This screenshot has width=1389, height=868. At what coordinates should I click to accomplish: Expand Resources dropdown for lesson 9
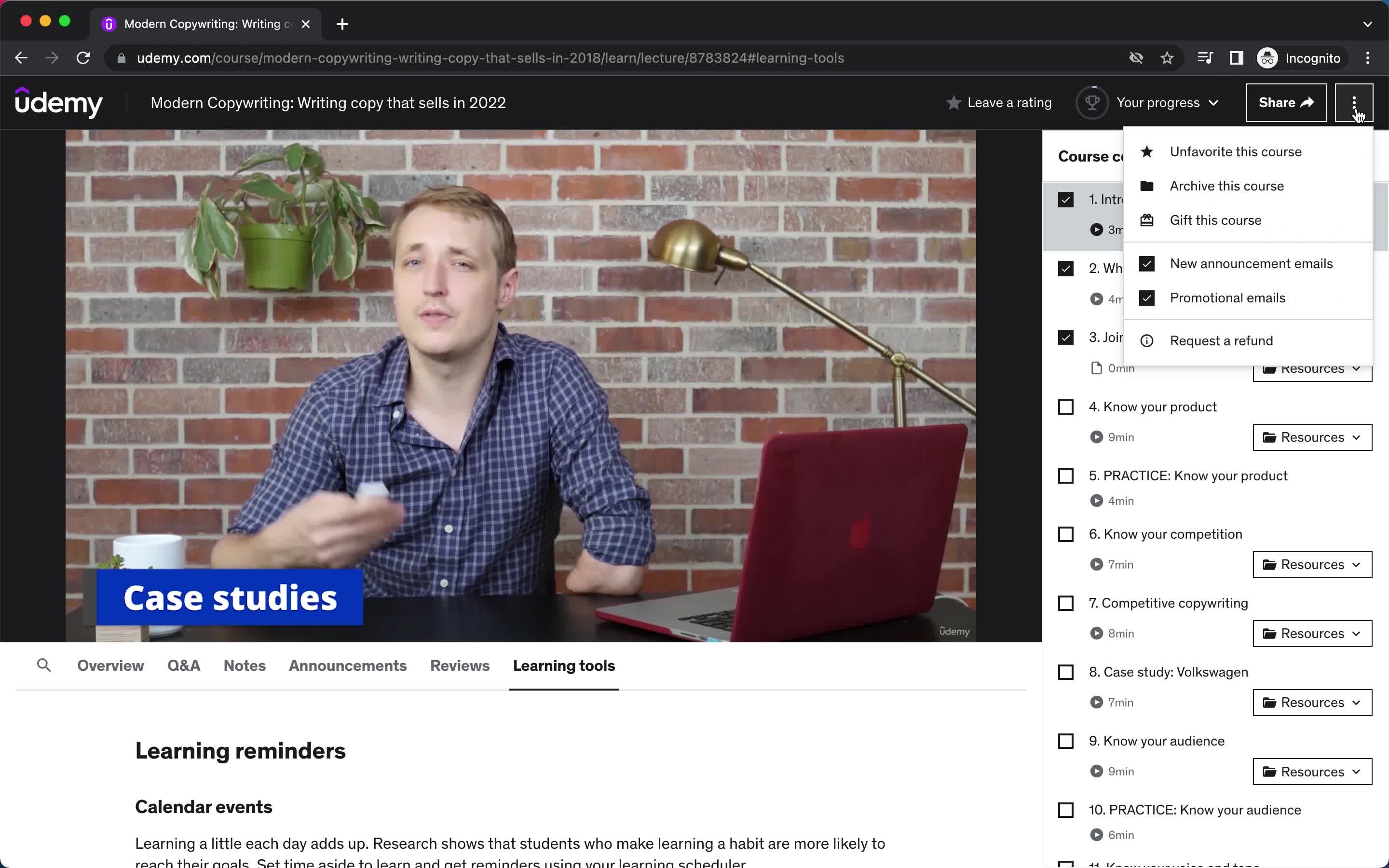tap(1311, 771)
